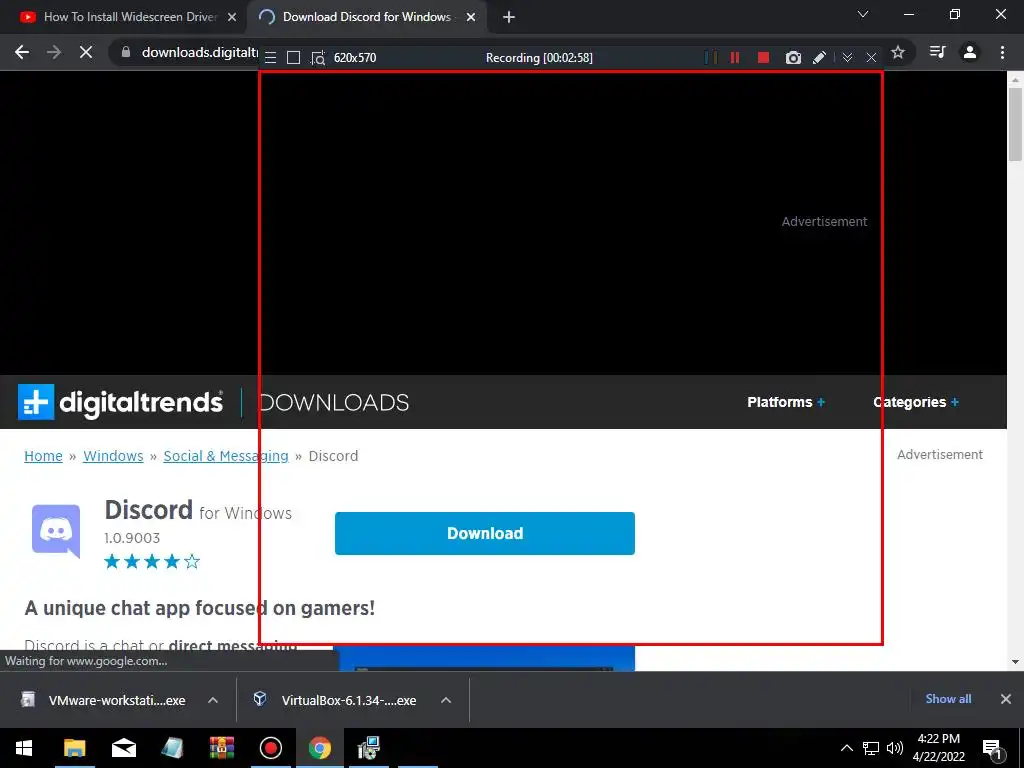The image size is (1024, 768).
Task: Open the media control playlist icon
Action: click(x=937, y=52)
